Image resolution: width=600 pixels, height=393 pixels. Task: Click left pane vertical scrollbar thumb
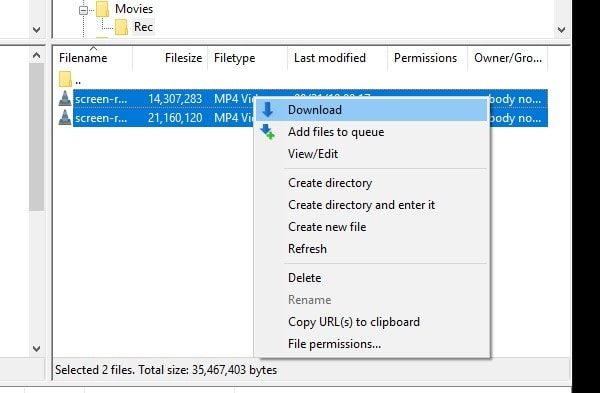(36, 137)
